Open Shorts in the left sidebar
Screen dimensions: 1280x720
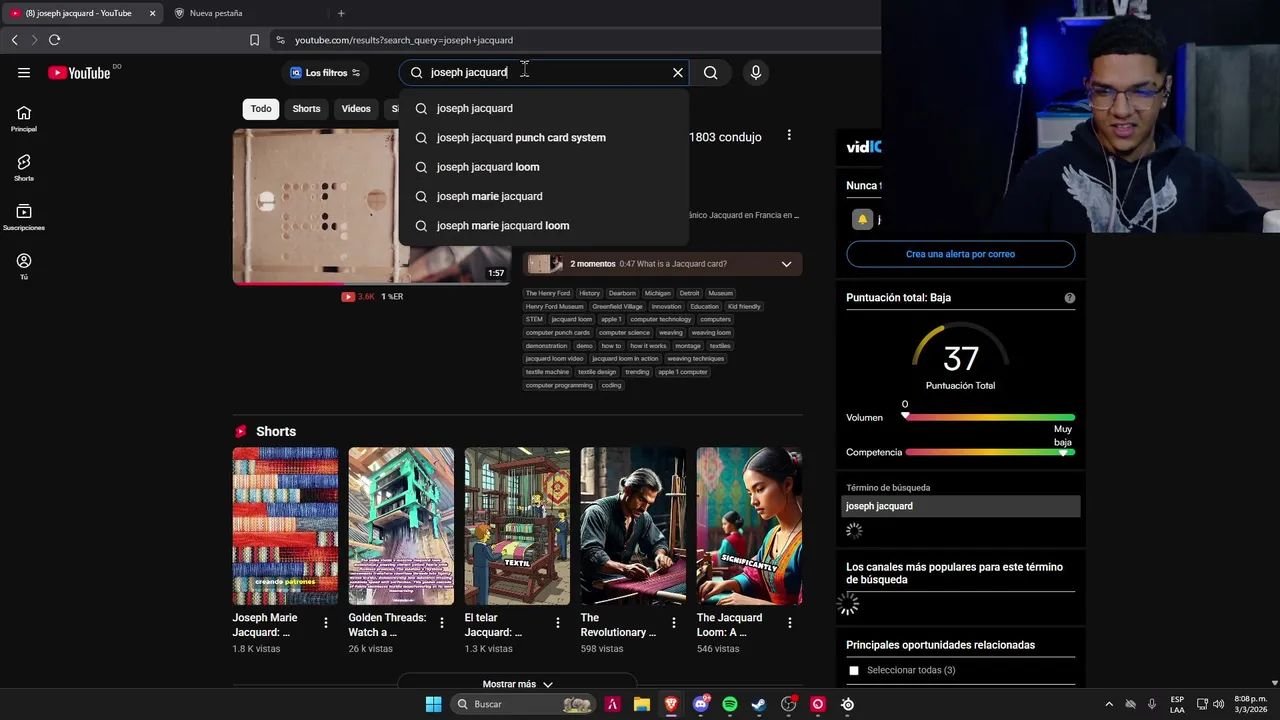[24, 167]
